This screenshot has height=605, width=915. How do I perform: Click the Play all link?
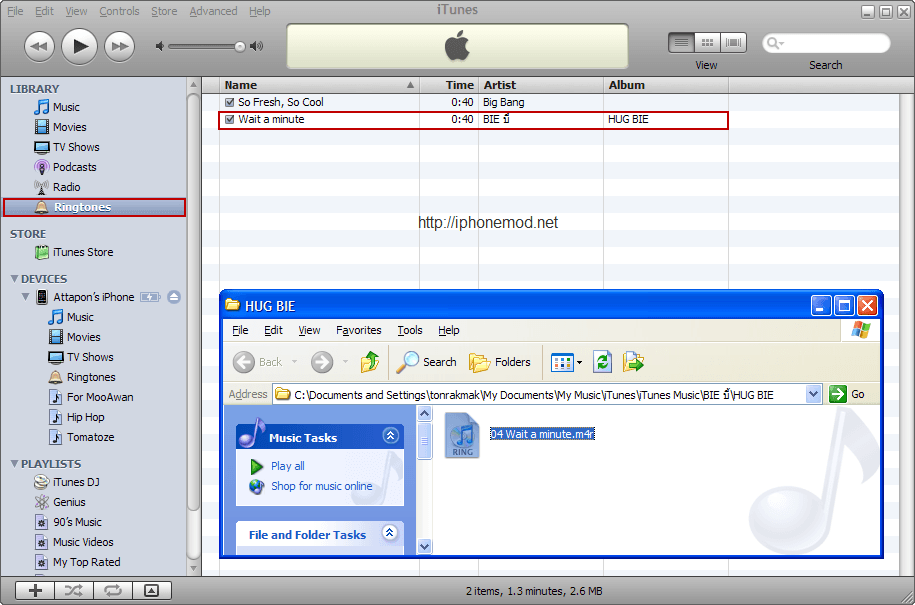(x=288, y=466)
